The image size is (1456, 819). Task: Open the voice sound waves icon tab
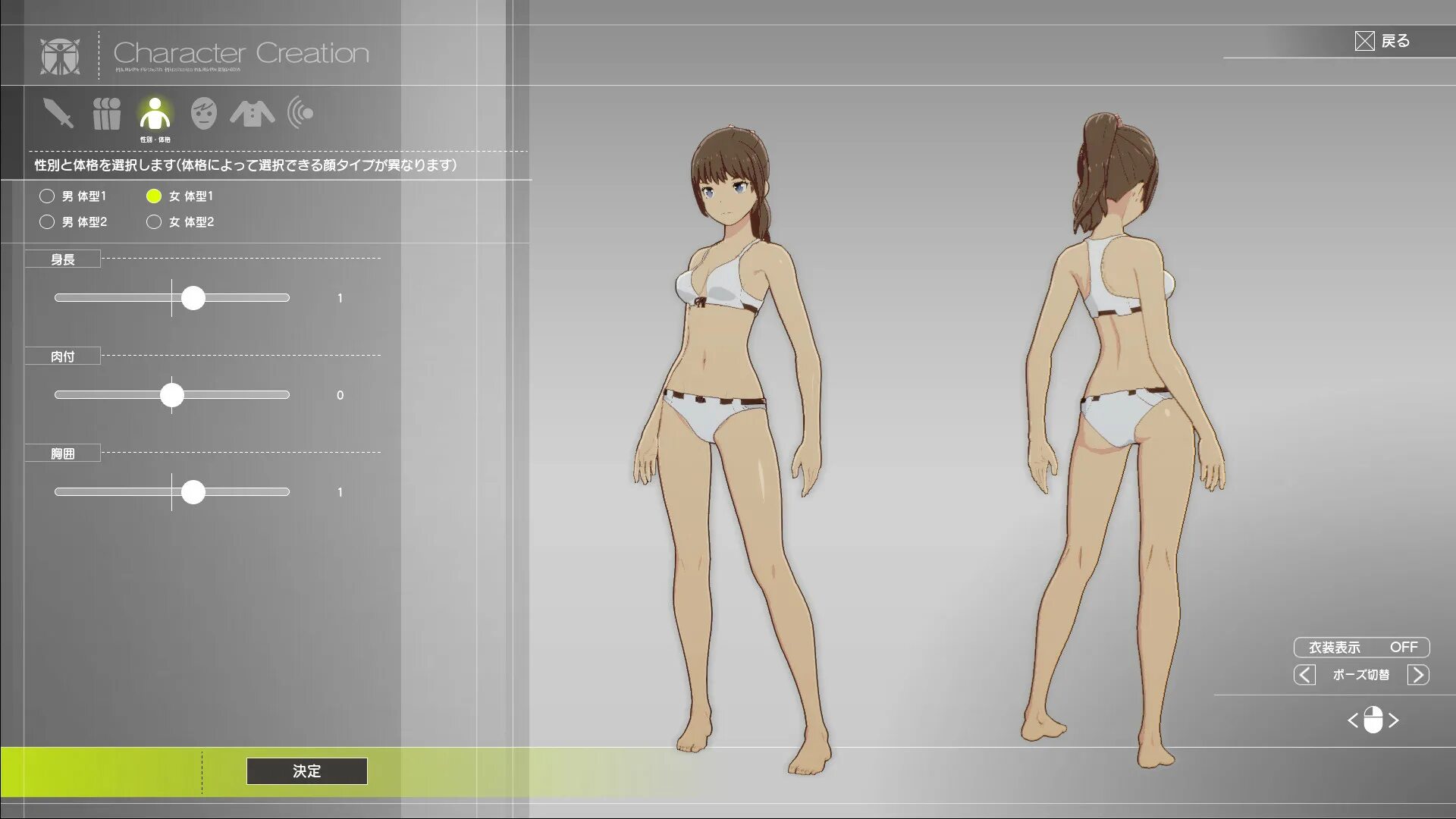301,114
